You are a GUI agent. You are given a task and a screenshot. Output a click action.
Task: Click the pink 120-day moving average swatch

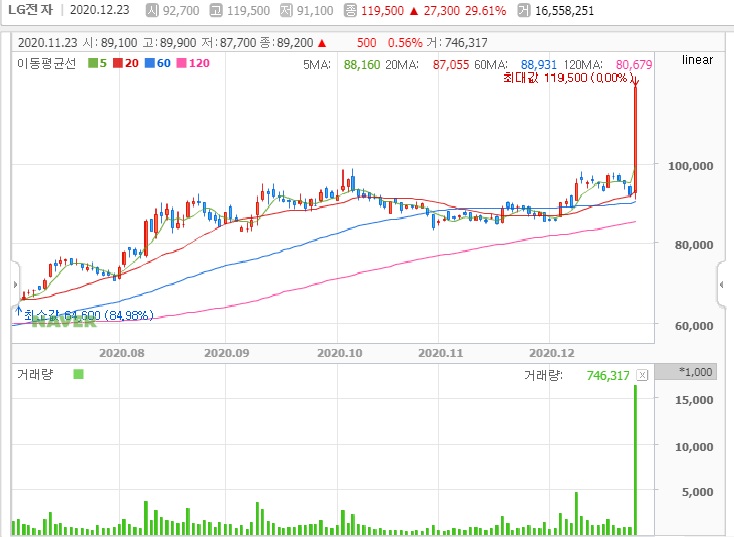click(x=181, y=63)
